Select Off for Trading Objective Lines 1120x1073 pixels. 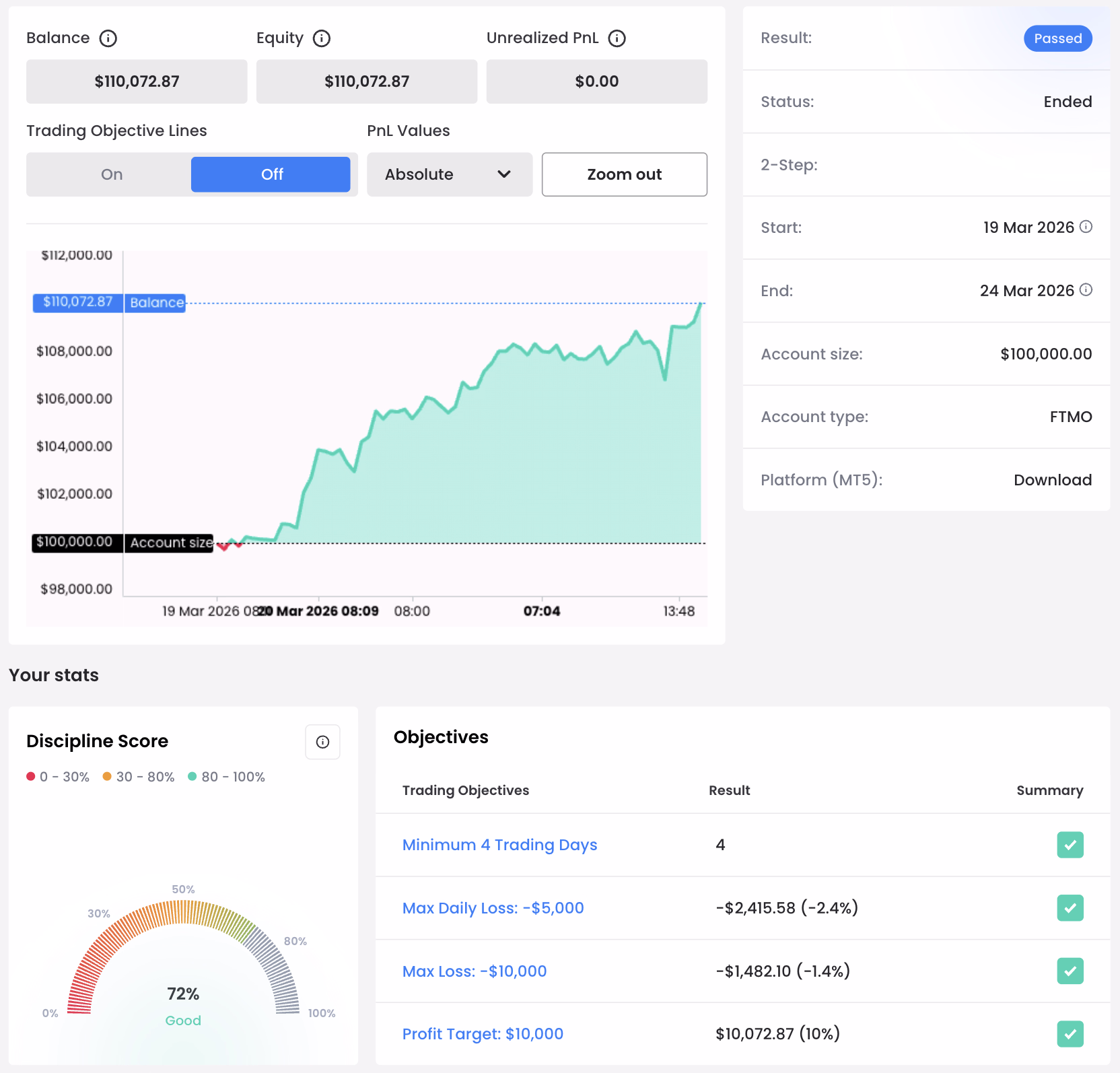[x=271, y=174]
